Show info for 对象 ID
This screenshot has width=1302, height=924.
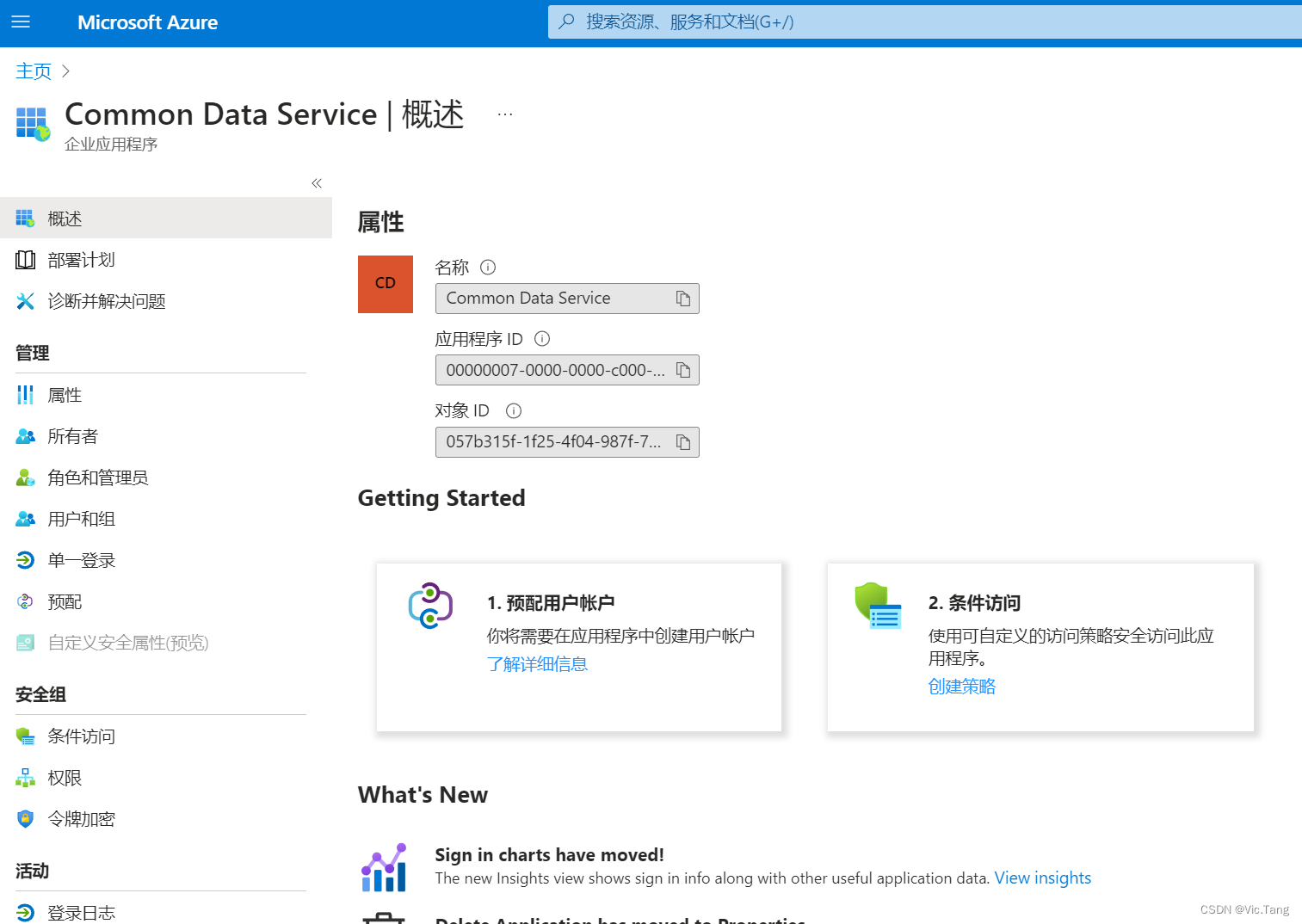point(514,411)
